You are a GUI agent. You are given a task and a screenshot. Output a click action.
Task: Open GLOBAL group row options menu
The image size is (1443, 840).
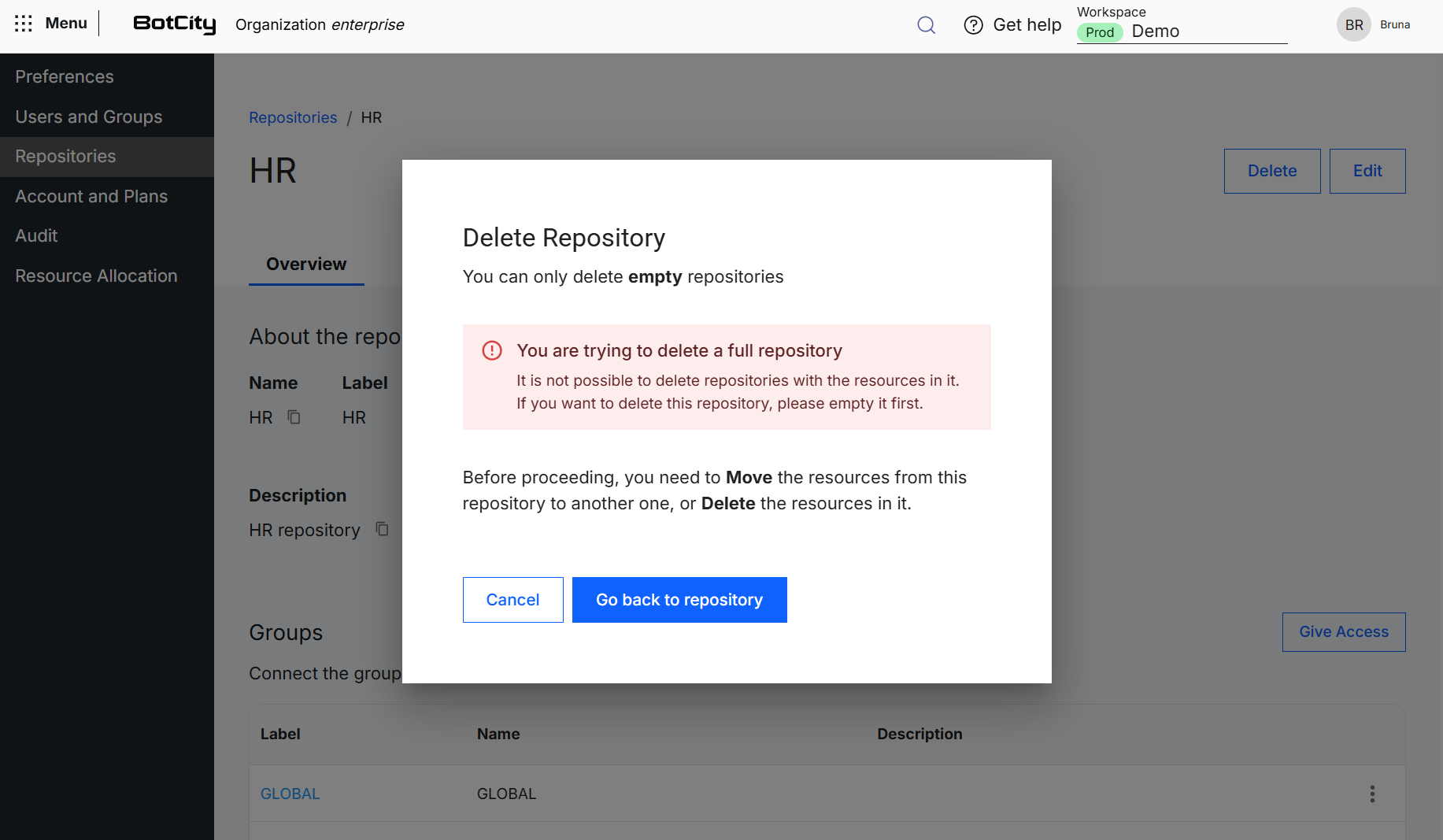click(1372, 794)
